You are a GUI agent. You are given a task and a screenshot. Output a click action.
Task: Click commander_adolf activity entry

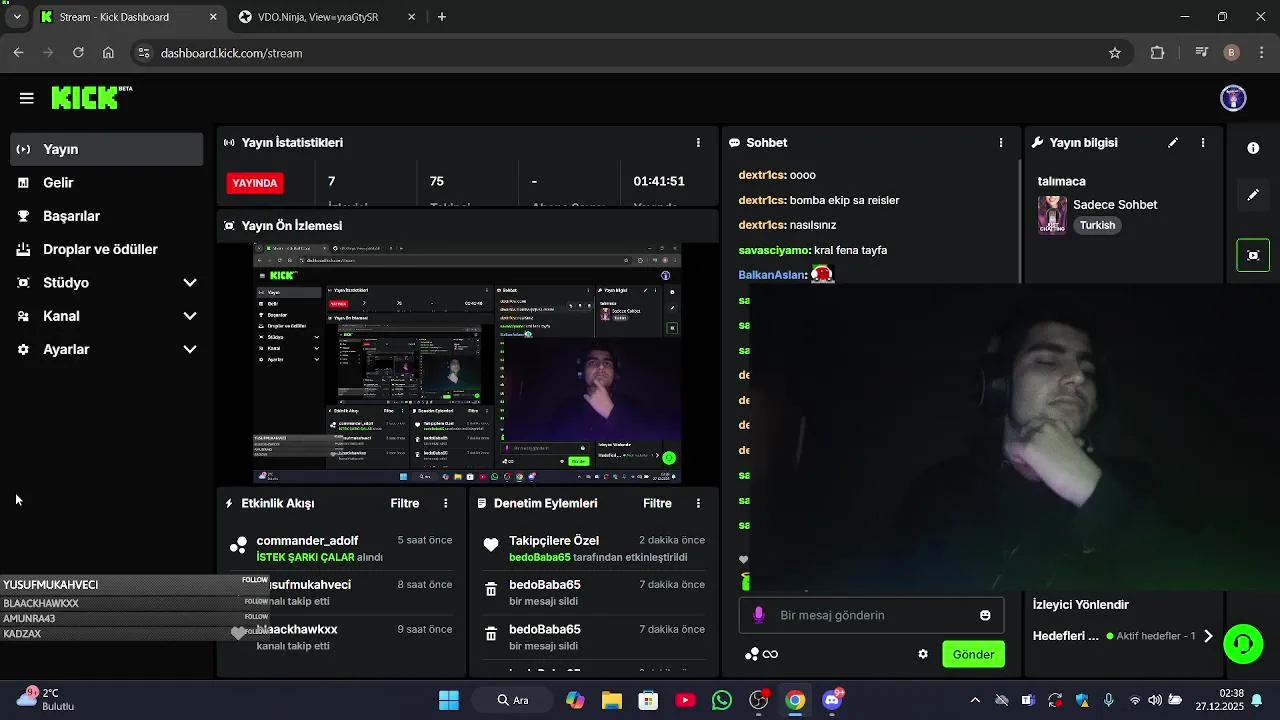tap(307, 540)
